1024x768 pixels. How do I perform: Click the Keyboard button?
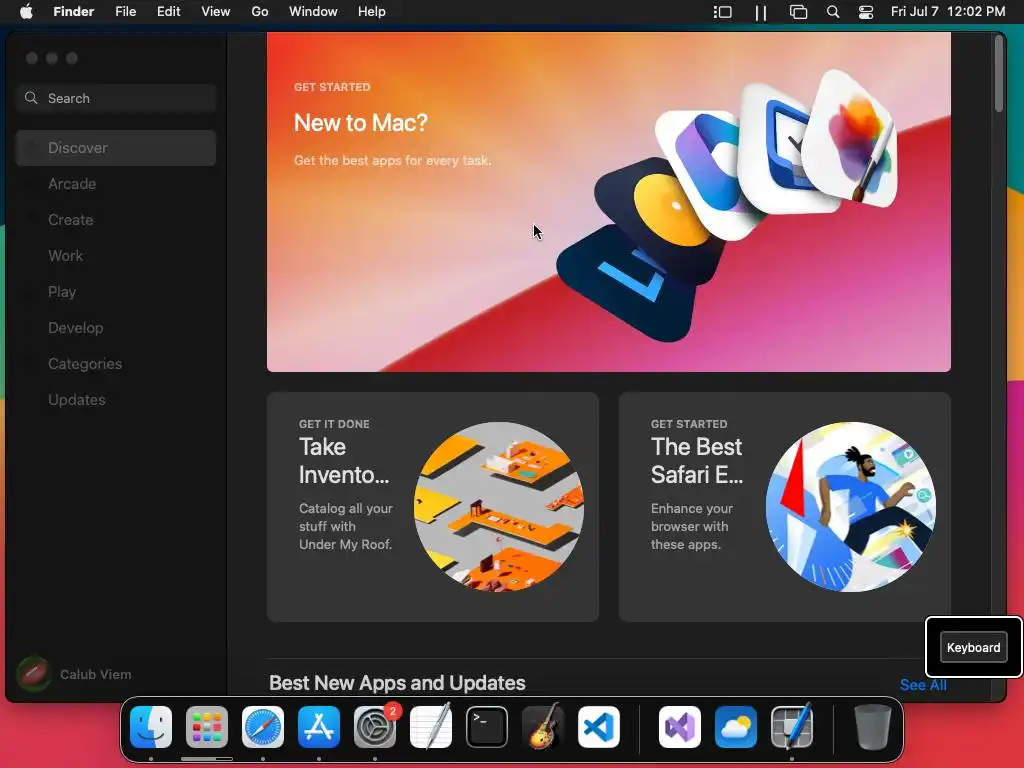tap(973, 647)
